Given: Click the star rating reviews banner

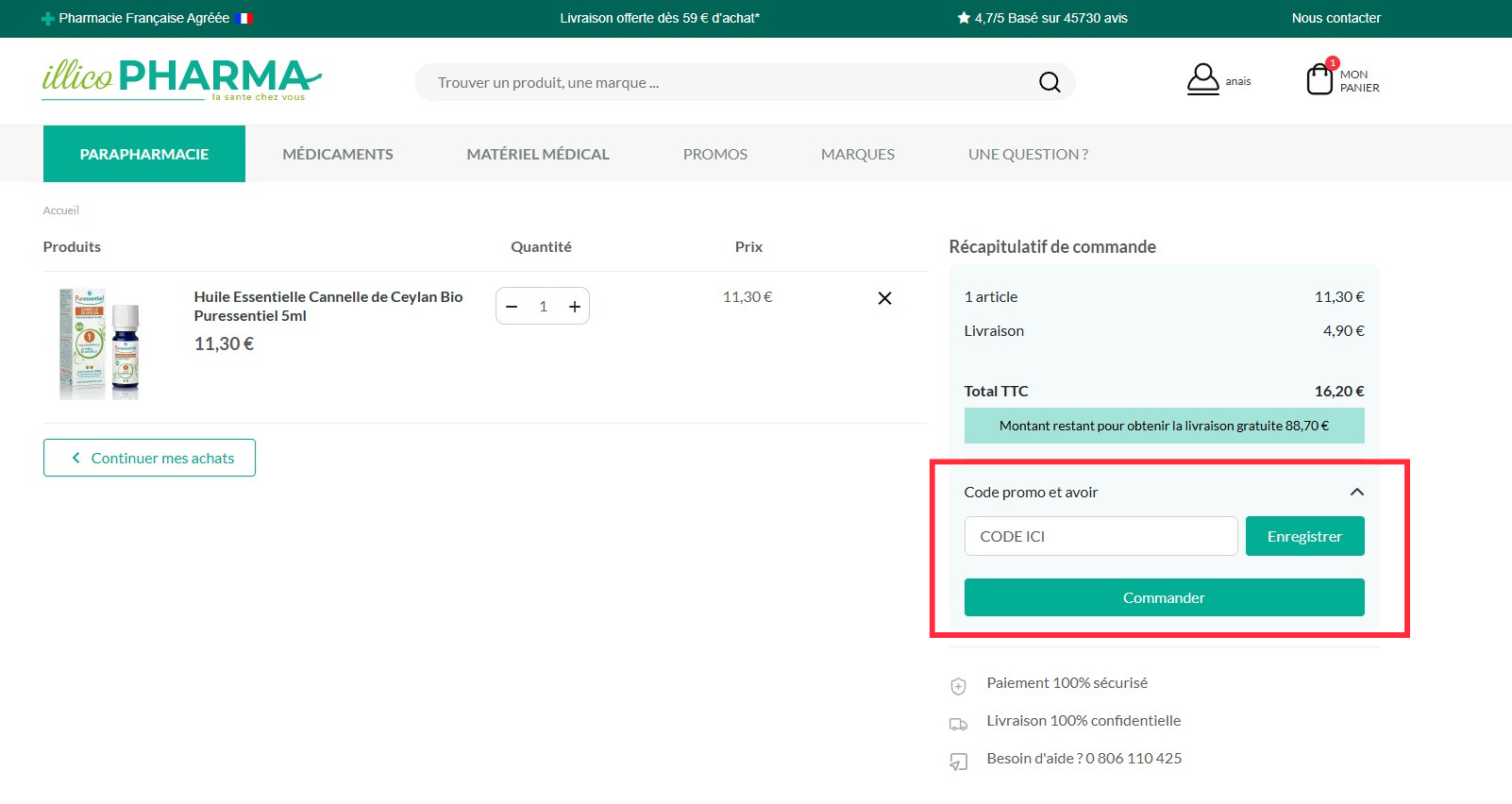Looking at the screenshot, I should point(1042,18).
